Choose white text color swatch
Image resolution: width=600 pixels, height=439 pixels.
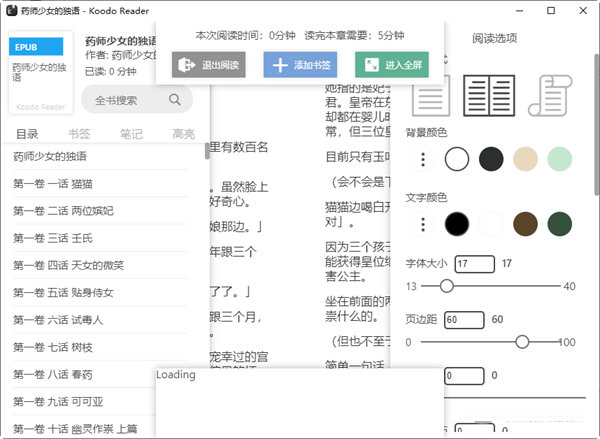pos(491,224)
